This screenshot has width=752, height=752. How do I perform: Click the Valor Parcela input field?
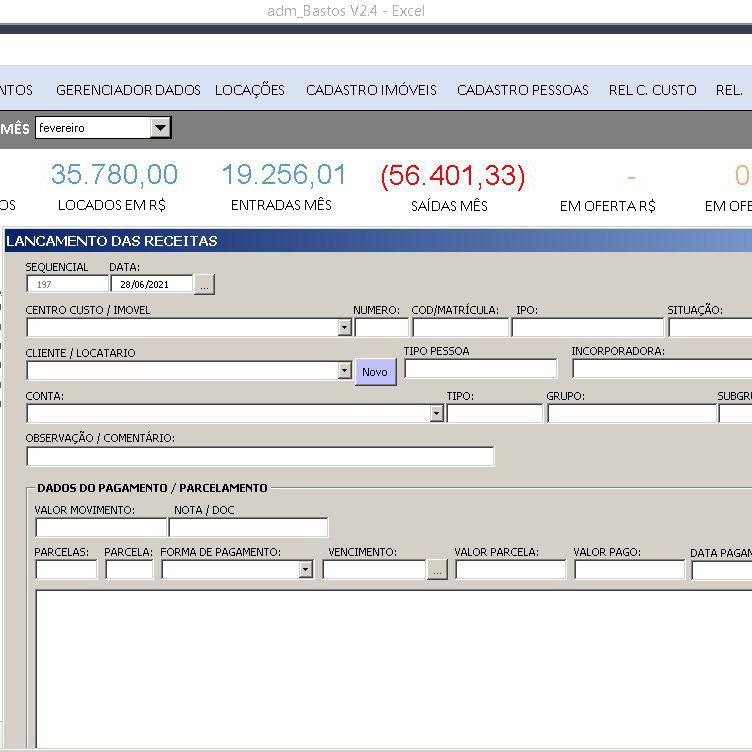(510, 570)
